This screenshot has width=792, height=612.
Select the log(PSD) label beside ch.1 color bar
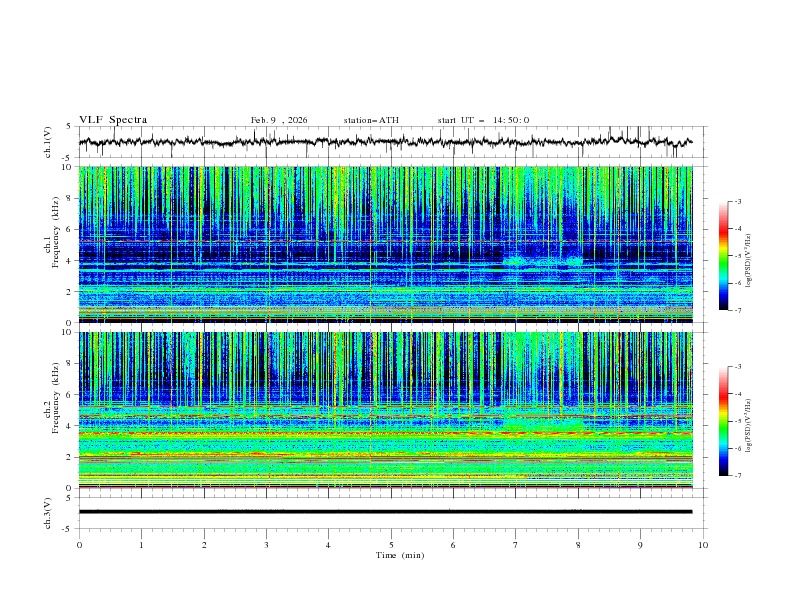tap(749, 260)
